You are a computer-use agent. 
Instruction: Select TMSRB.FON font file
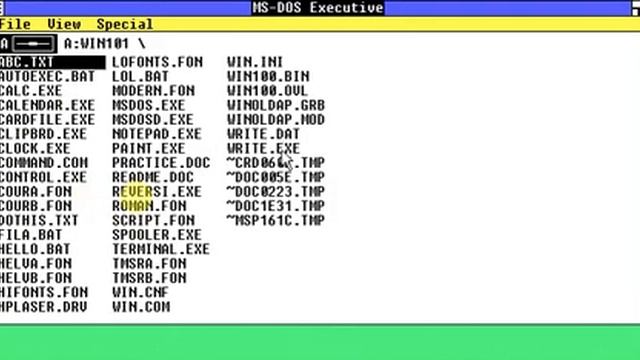[x=149, y=278]
